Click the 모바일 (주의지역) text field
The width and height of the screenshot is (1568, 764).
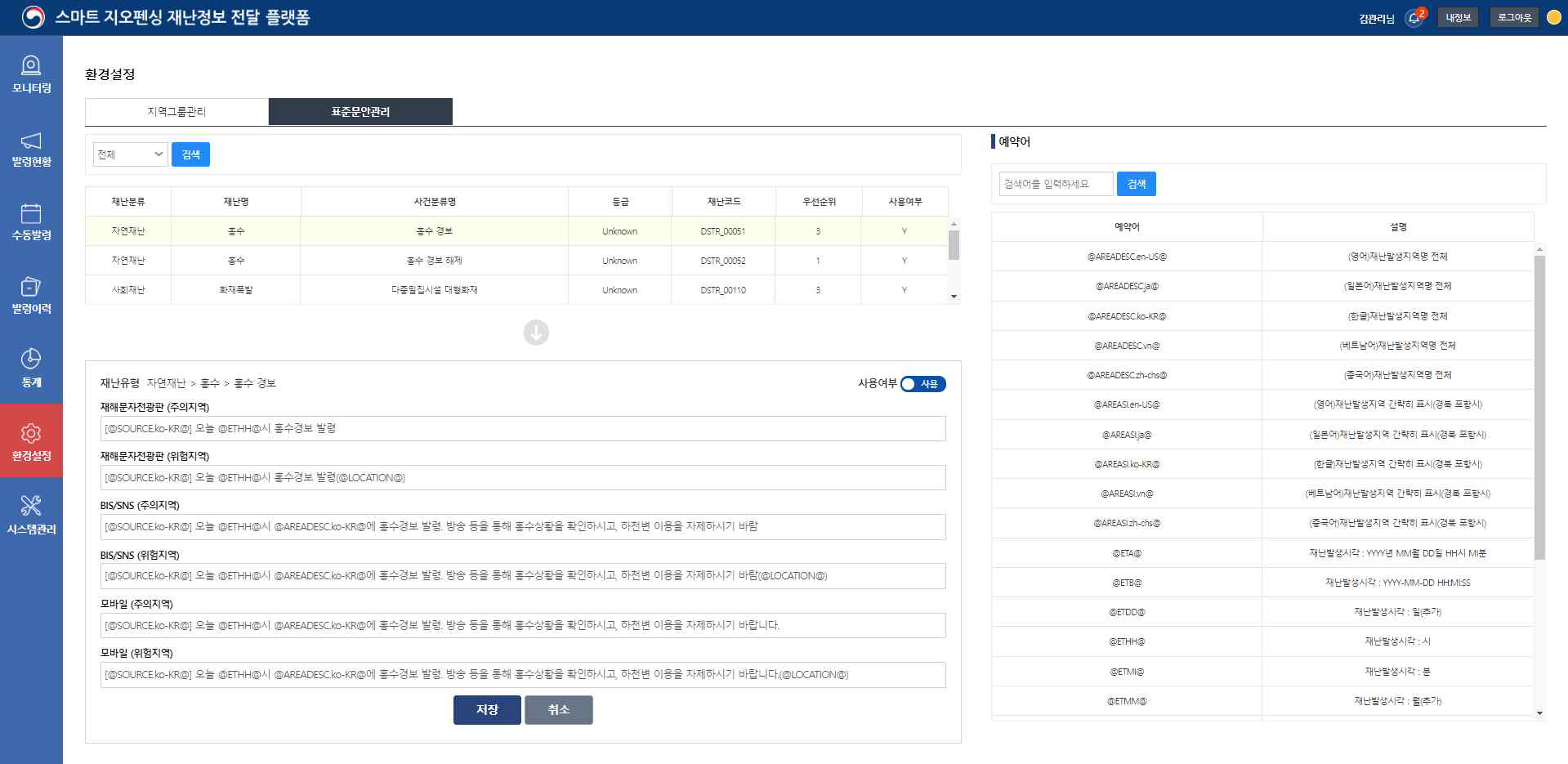coord(523,626)
